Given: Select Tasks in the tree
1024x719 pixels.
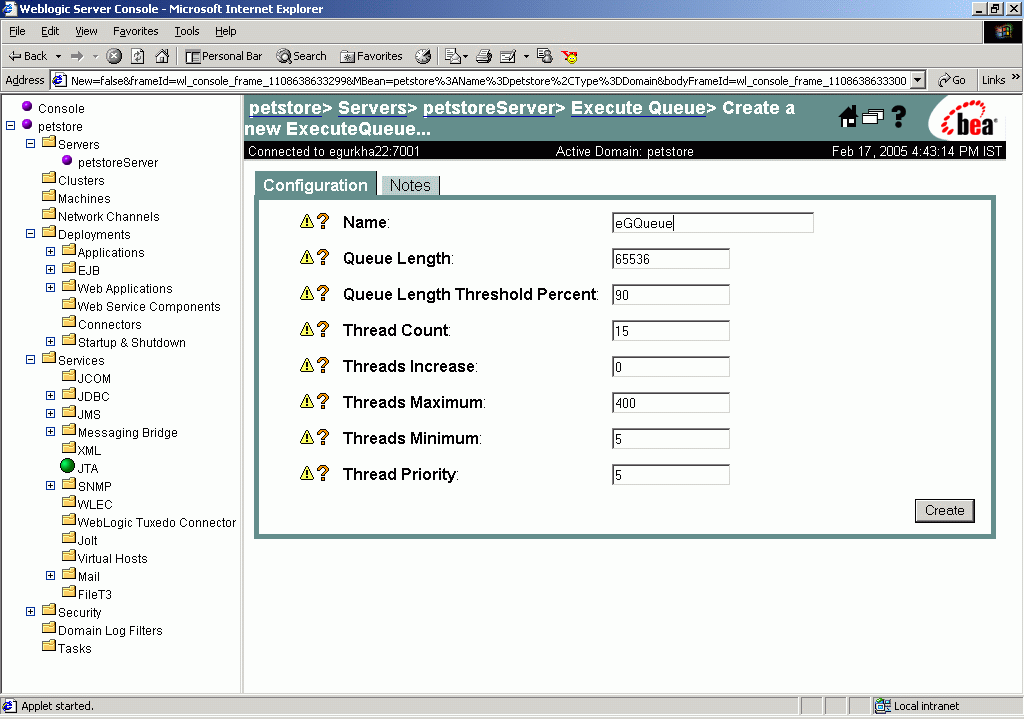Looking at the screenshot, I should [74, 648].
